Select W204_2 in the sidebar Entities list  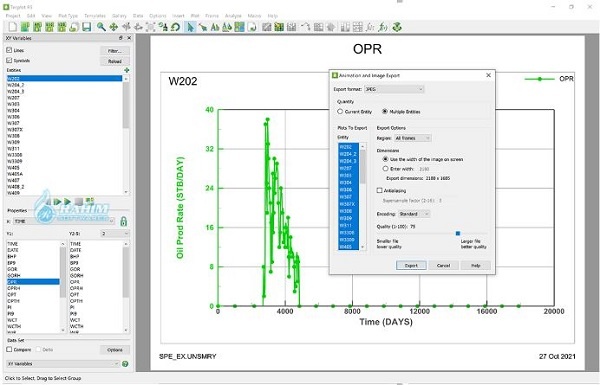[64, 85]
